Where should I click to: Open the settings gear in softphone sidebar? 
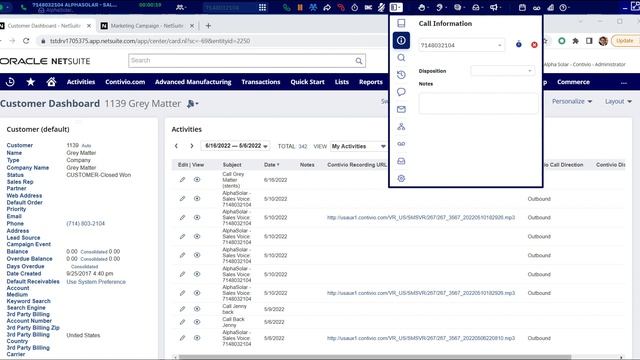coord(401,178)
